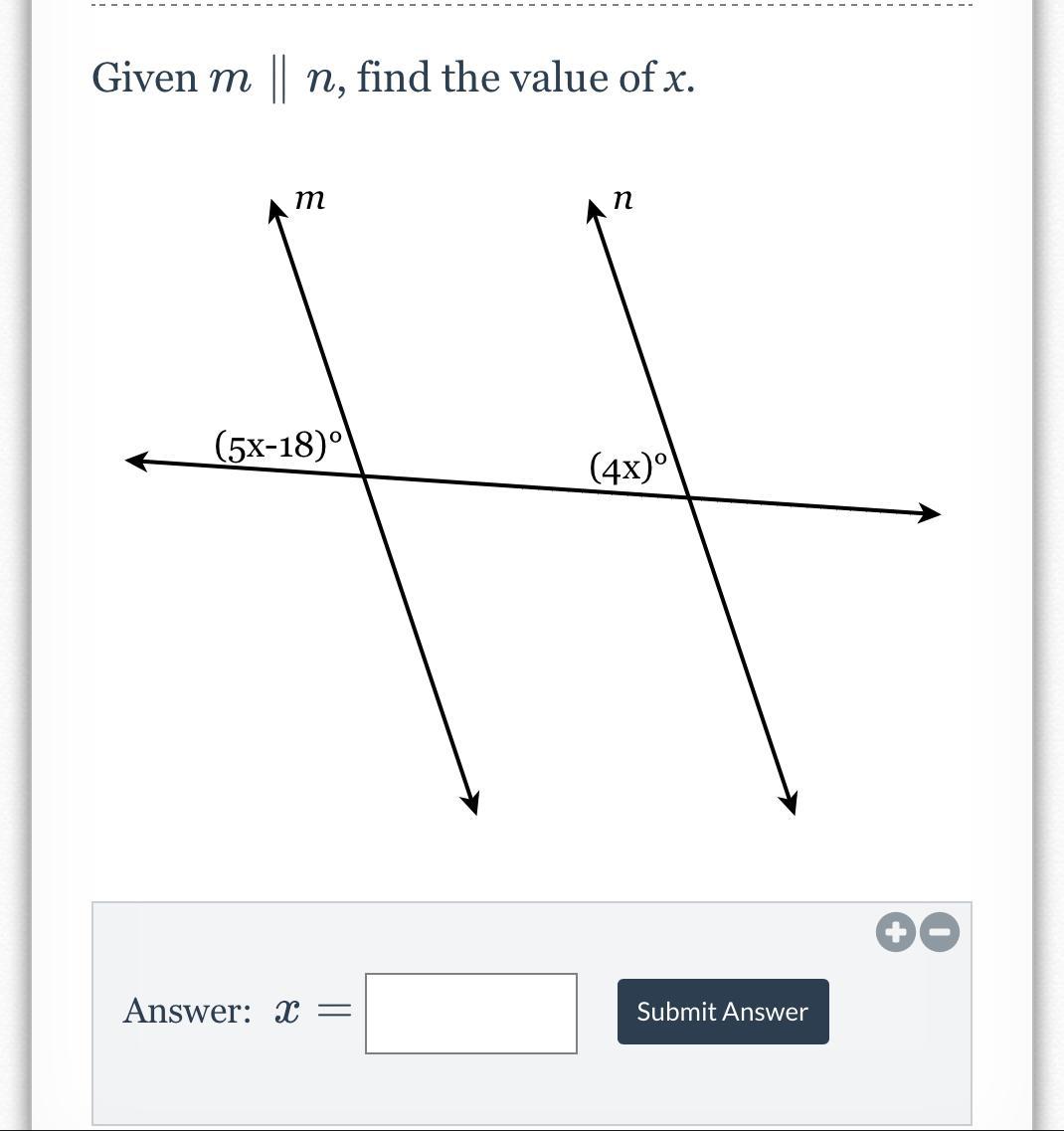Click the 'x =' math label
1064x1131 pixels.
coord(312,1012)
